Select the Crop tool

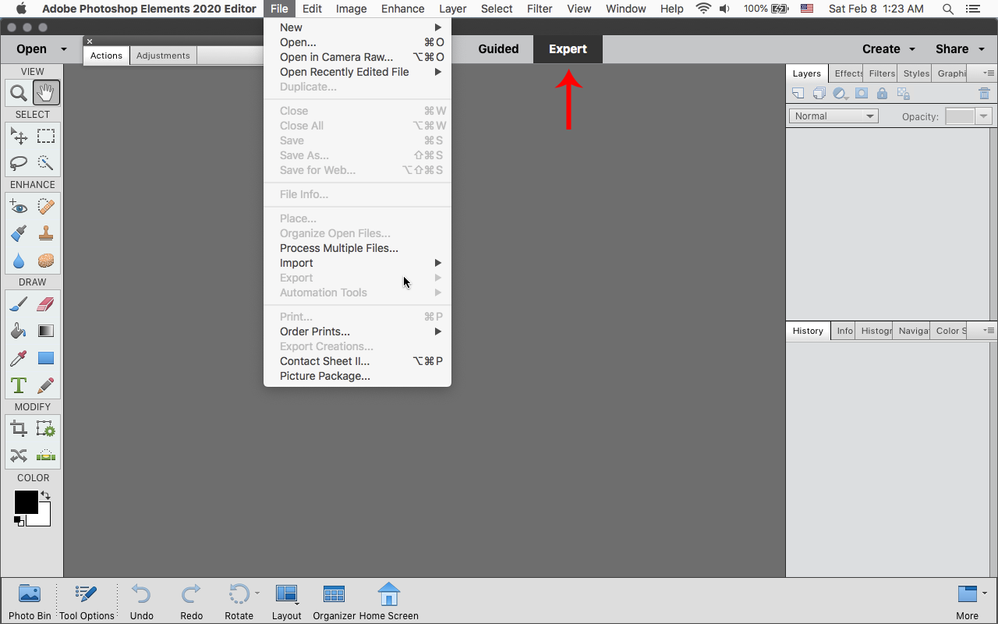(18, 429)
